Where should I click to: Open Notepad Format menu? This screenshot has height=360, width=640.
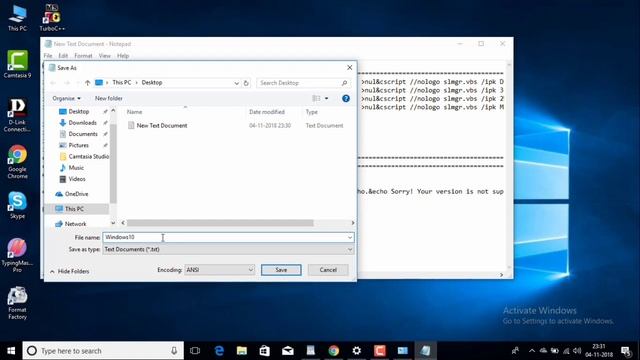point(83,56)
